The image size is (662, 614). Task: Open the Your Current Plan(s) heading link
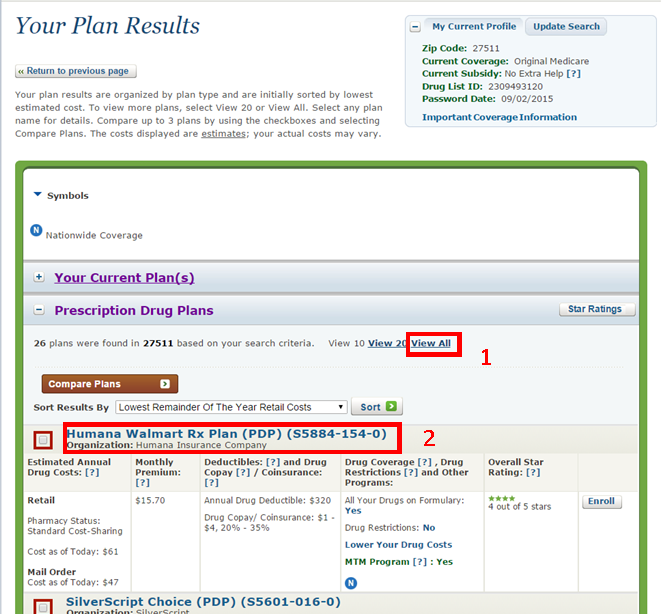(124, 278)
